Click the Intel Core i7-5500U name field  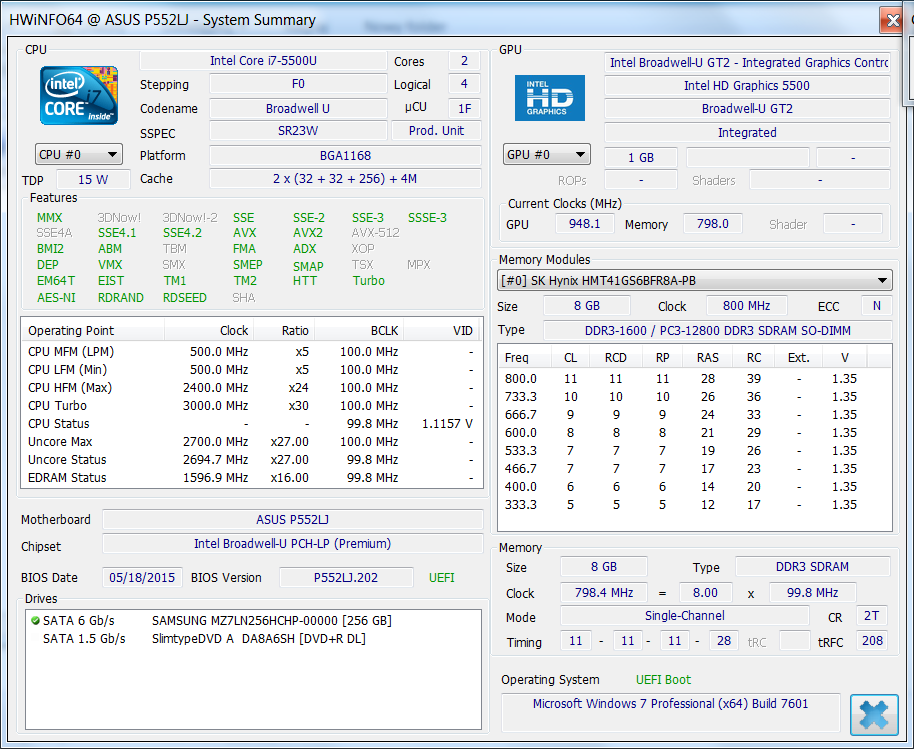(263, 61)
